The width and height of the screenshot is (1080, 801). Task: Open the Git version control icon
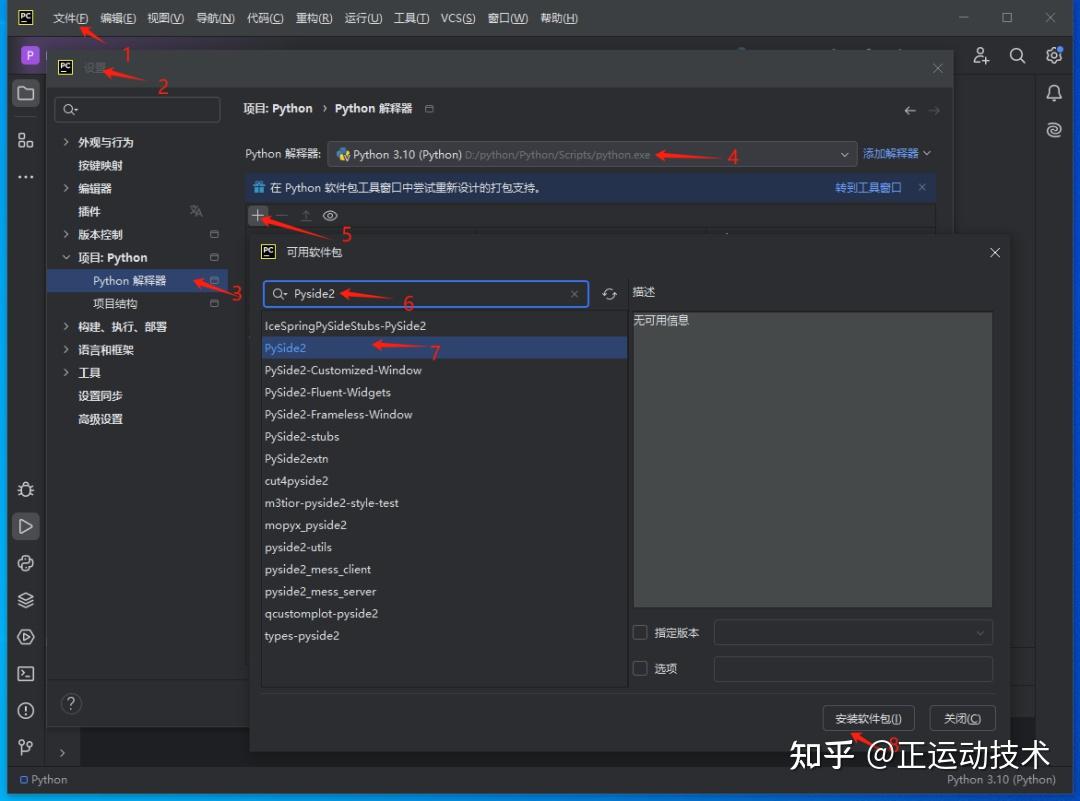pos(26,747)
